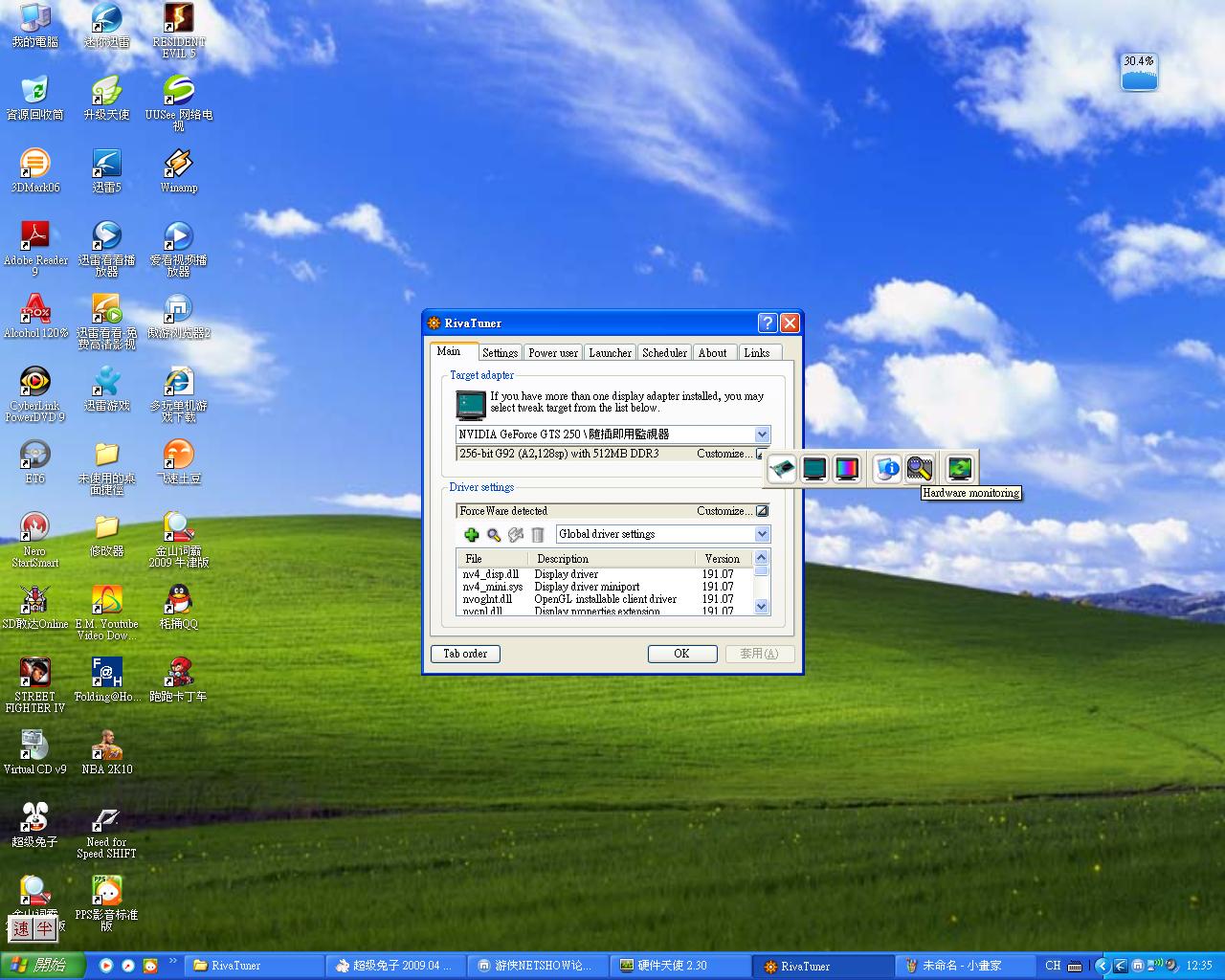
Task: Switch to the Scheduler tab
Action: click(664, 353)
